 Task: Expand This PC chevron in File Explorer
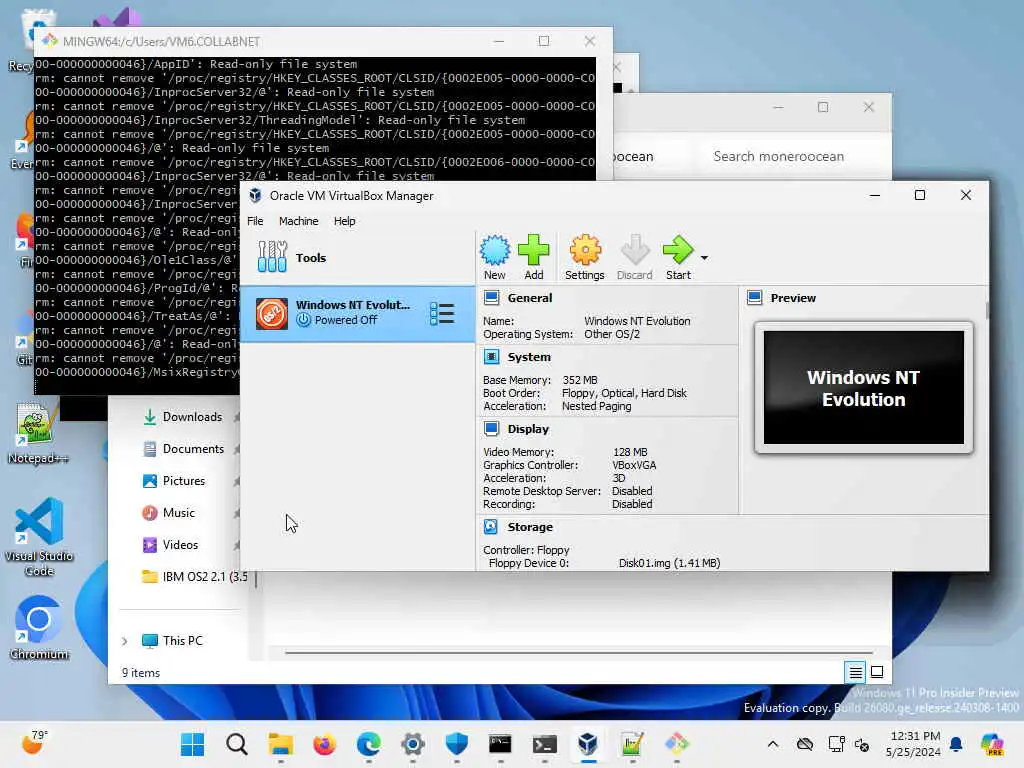125,641
